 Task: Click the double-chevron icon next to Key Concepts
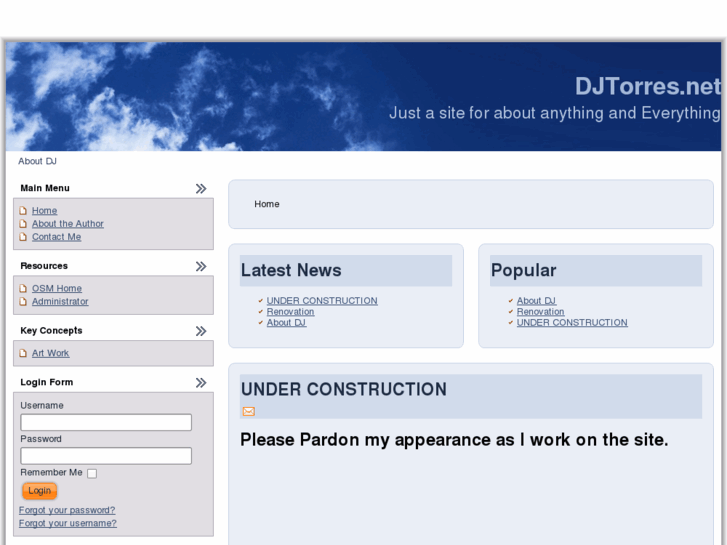(x=201, y=331)
